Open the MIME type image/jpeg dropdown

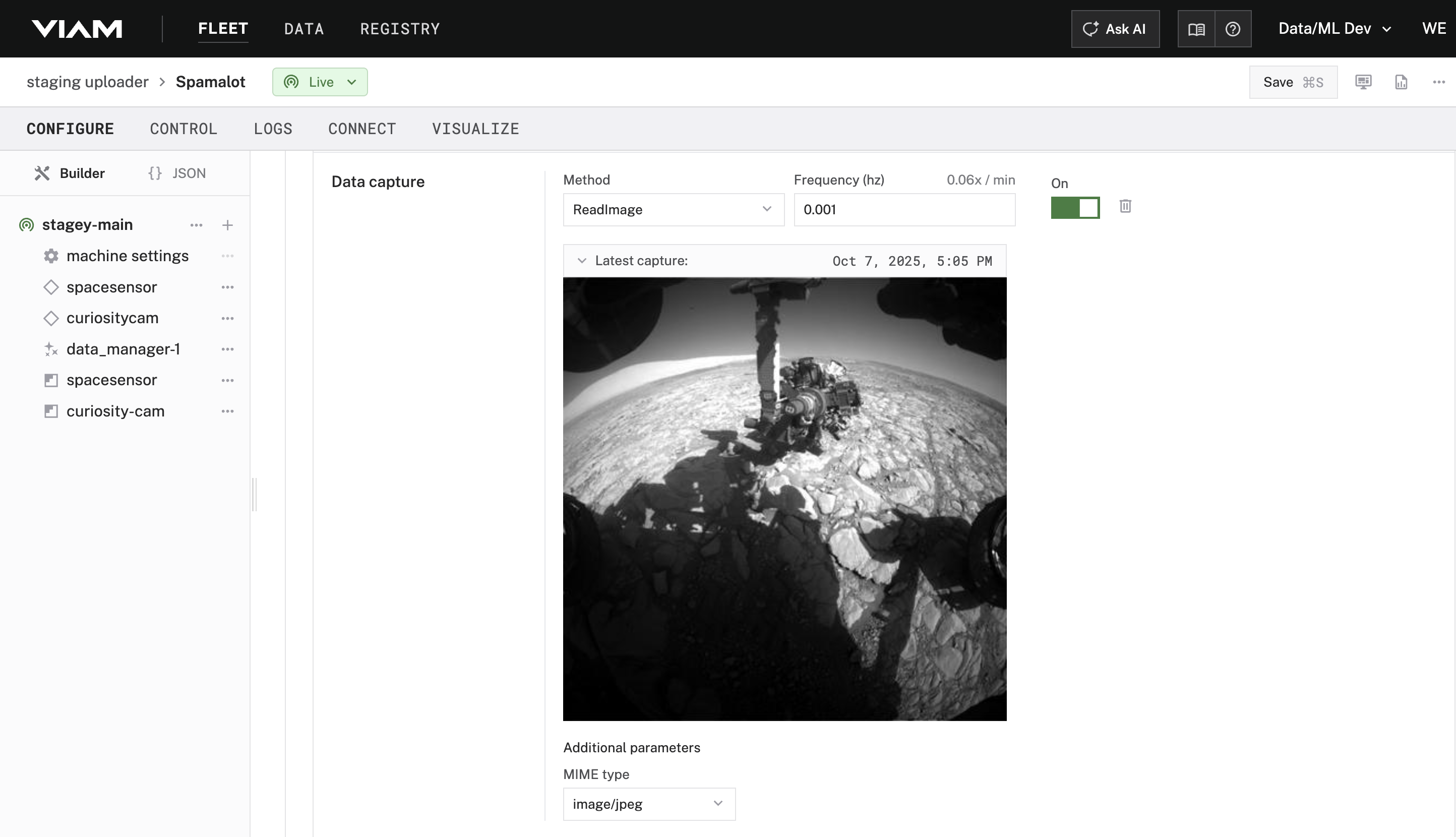(648, 804)
